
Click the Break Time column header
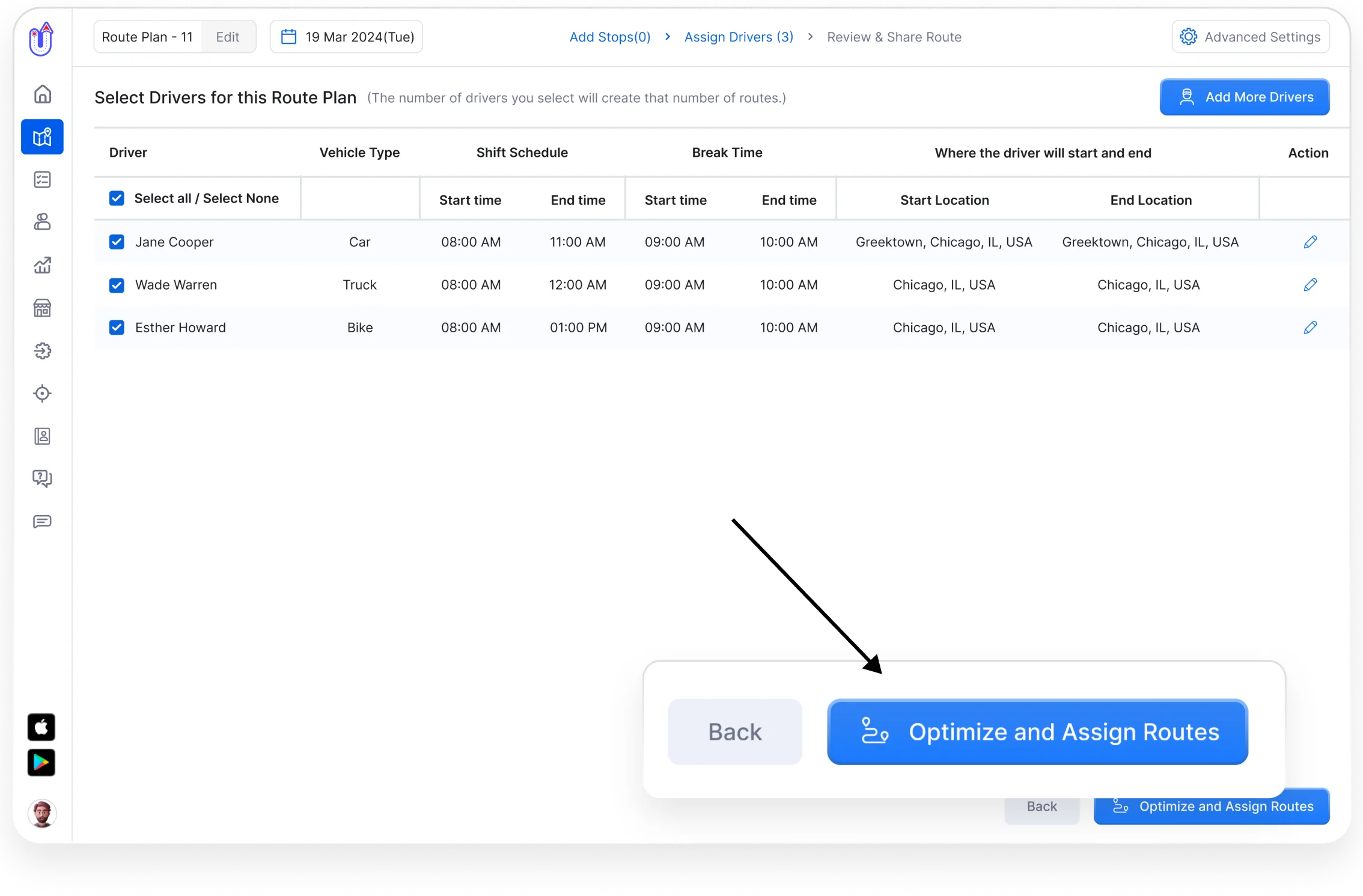(727, 153)
